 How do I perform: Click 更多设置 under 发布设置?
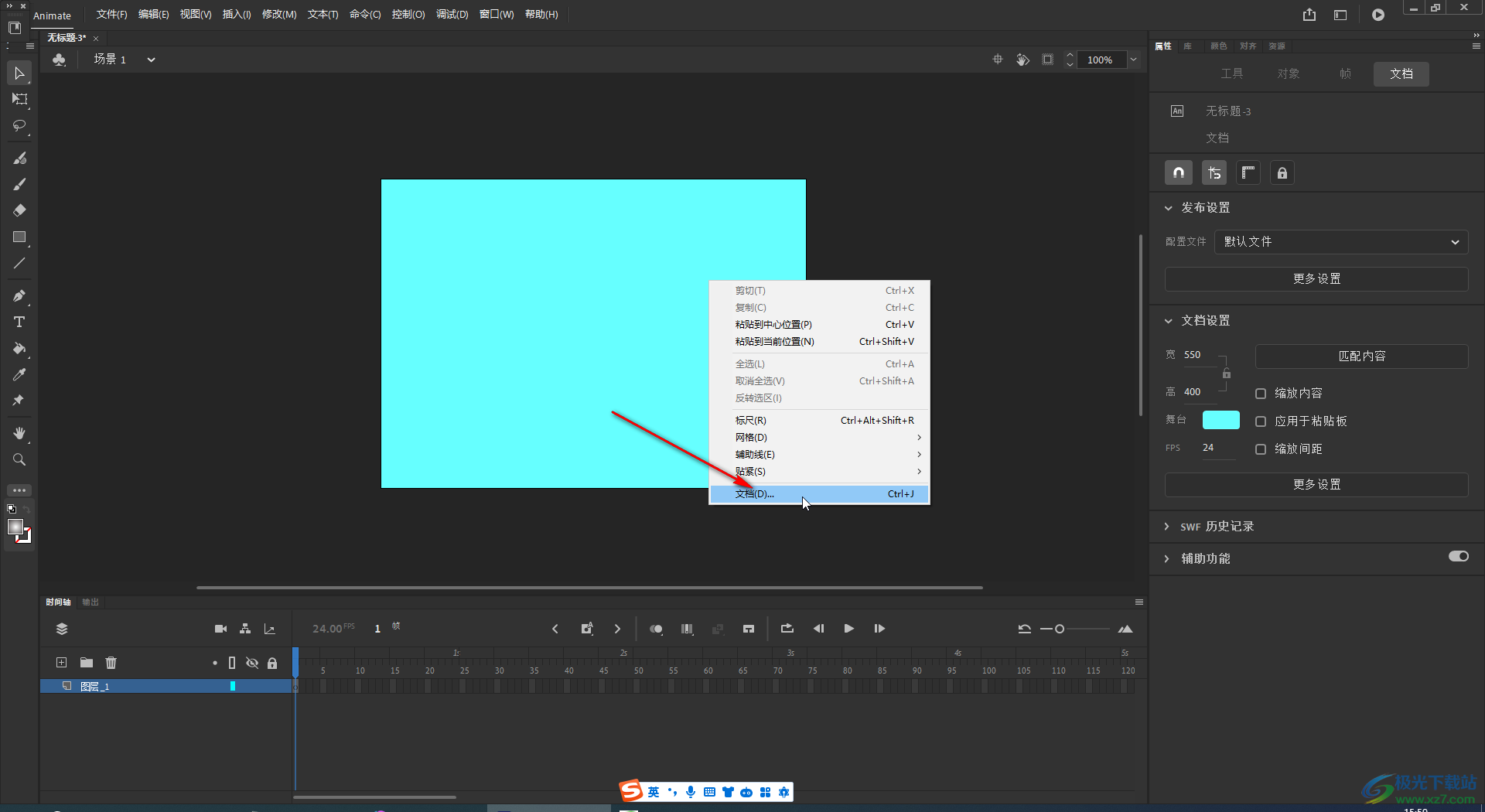[x=1316, y=279]
